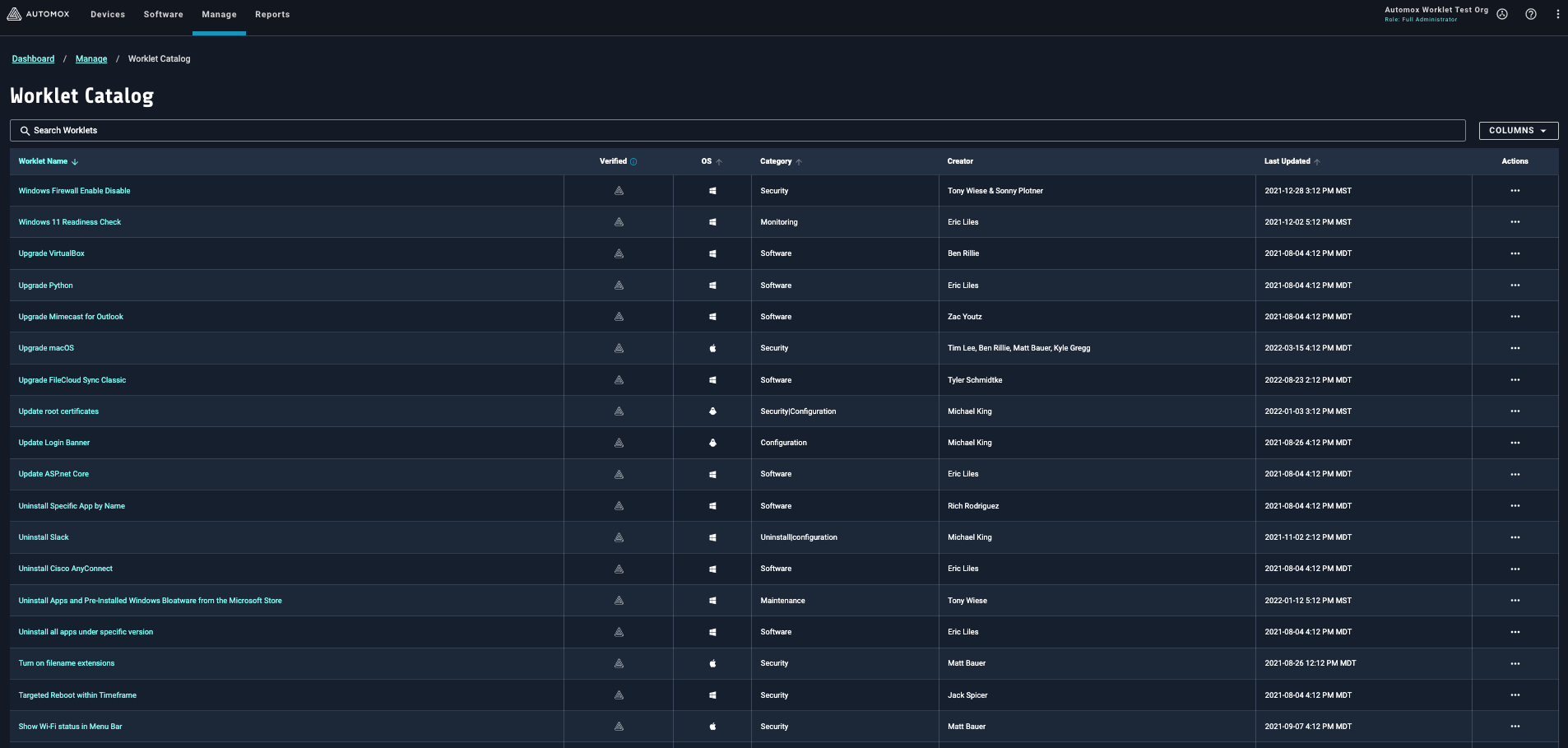Go to Manage breadcrumb link

[x=91, y=59]
